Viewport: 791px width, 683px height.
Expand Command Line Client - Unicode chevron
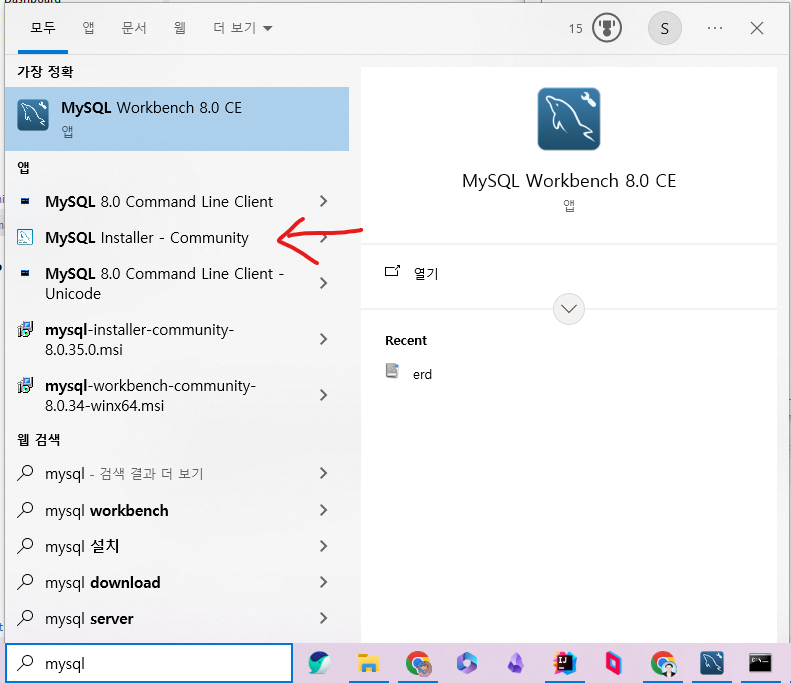[x=323, y=283]
